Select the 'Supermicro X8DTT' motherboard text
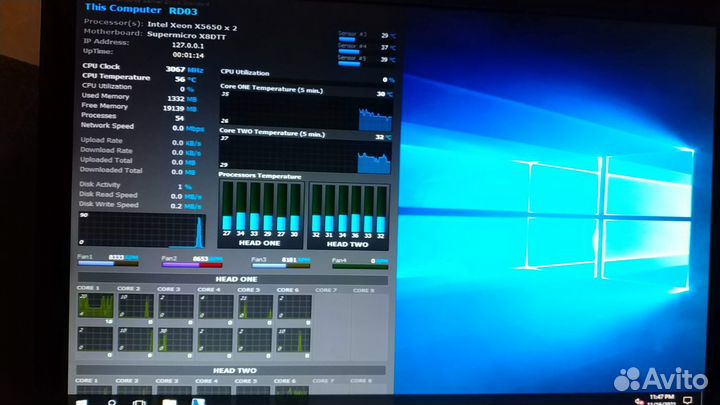 coord(186,36)
